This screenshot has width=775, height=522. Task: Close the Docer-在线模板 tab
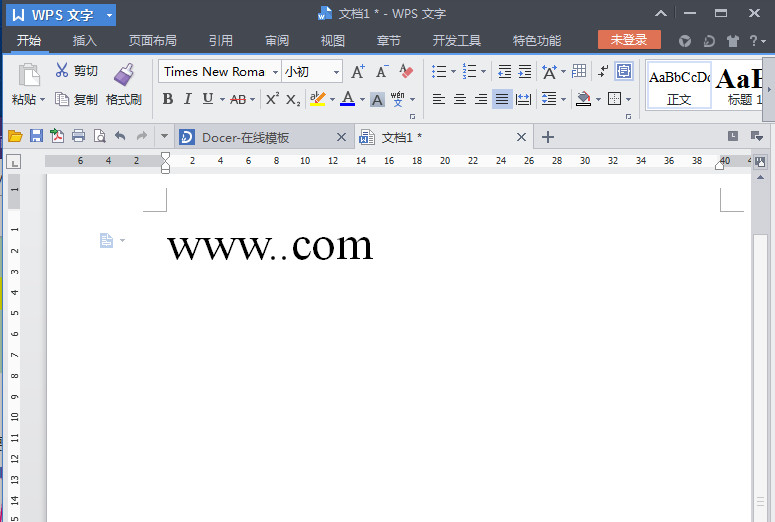point(341,137)
